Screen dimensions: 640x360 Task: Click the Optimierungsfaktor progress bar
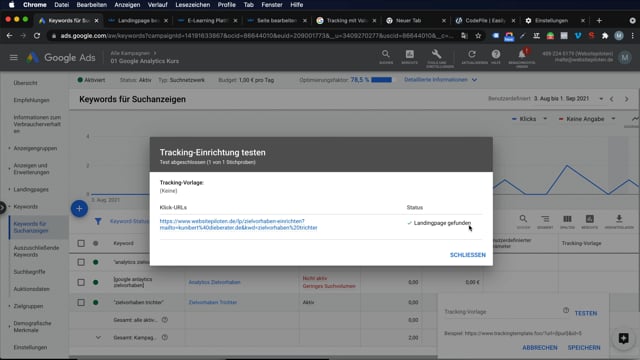[x=381, y=80]
